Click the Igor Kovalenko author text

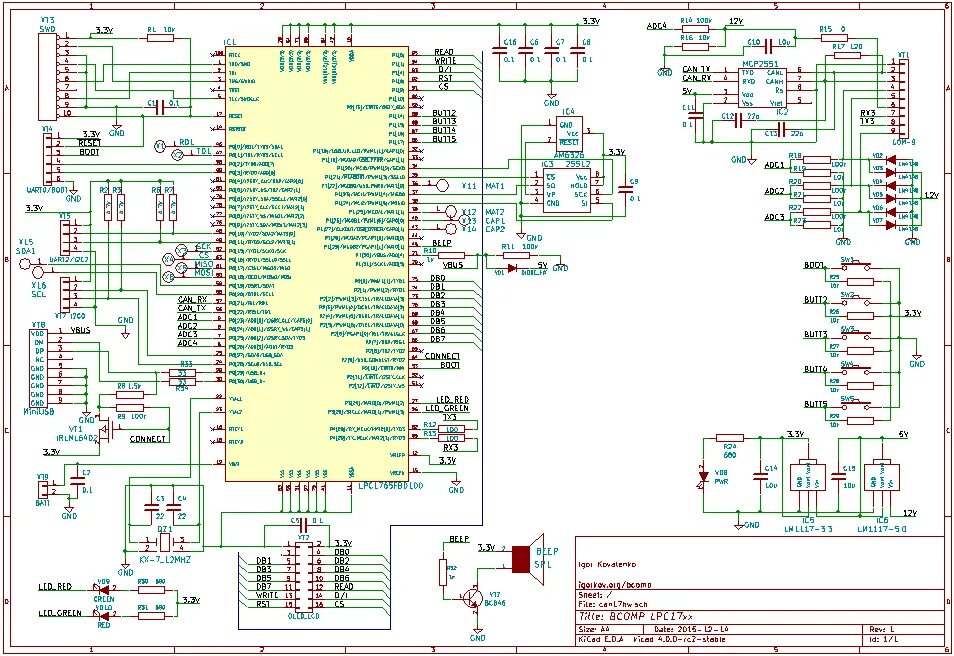607,564
